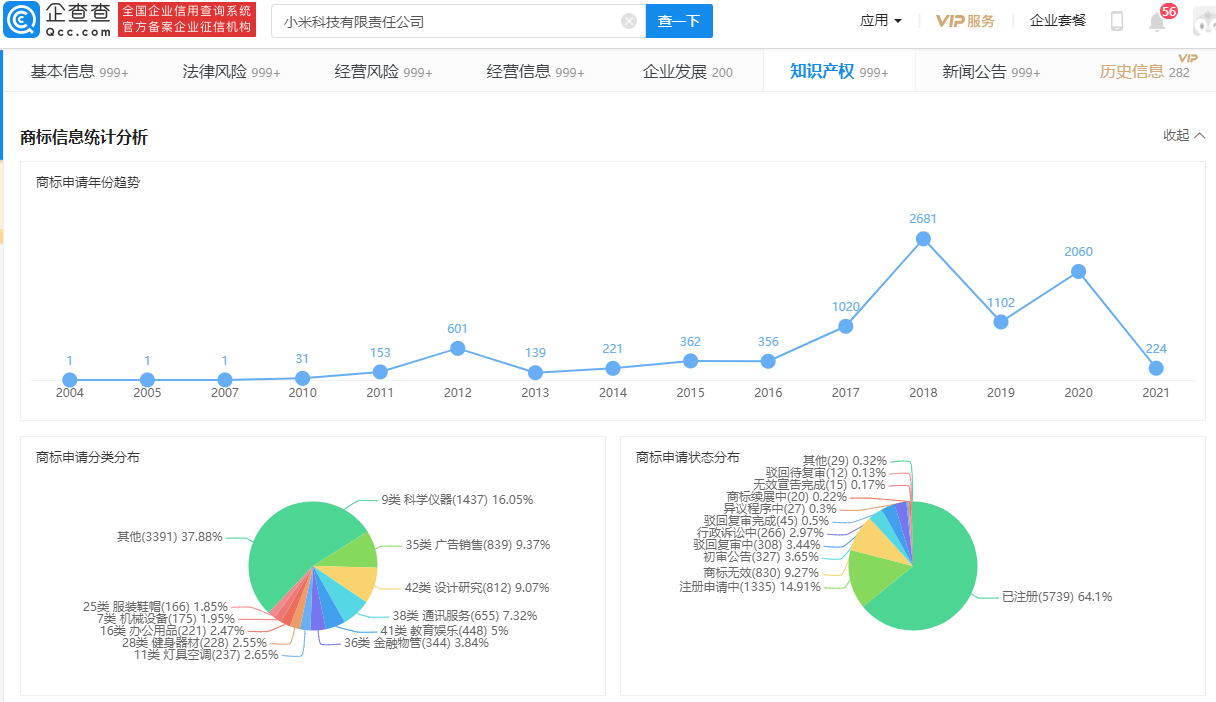Click the '行政诉讼中(266) 2.97%' label

(760, 533)
